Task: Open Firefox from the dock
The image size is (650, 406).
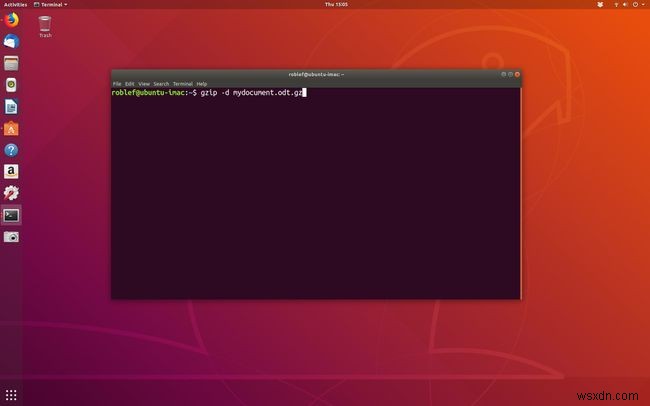Action: coord(11,20)
